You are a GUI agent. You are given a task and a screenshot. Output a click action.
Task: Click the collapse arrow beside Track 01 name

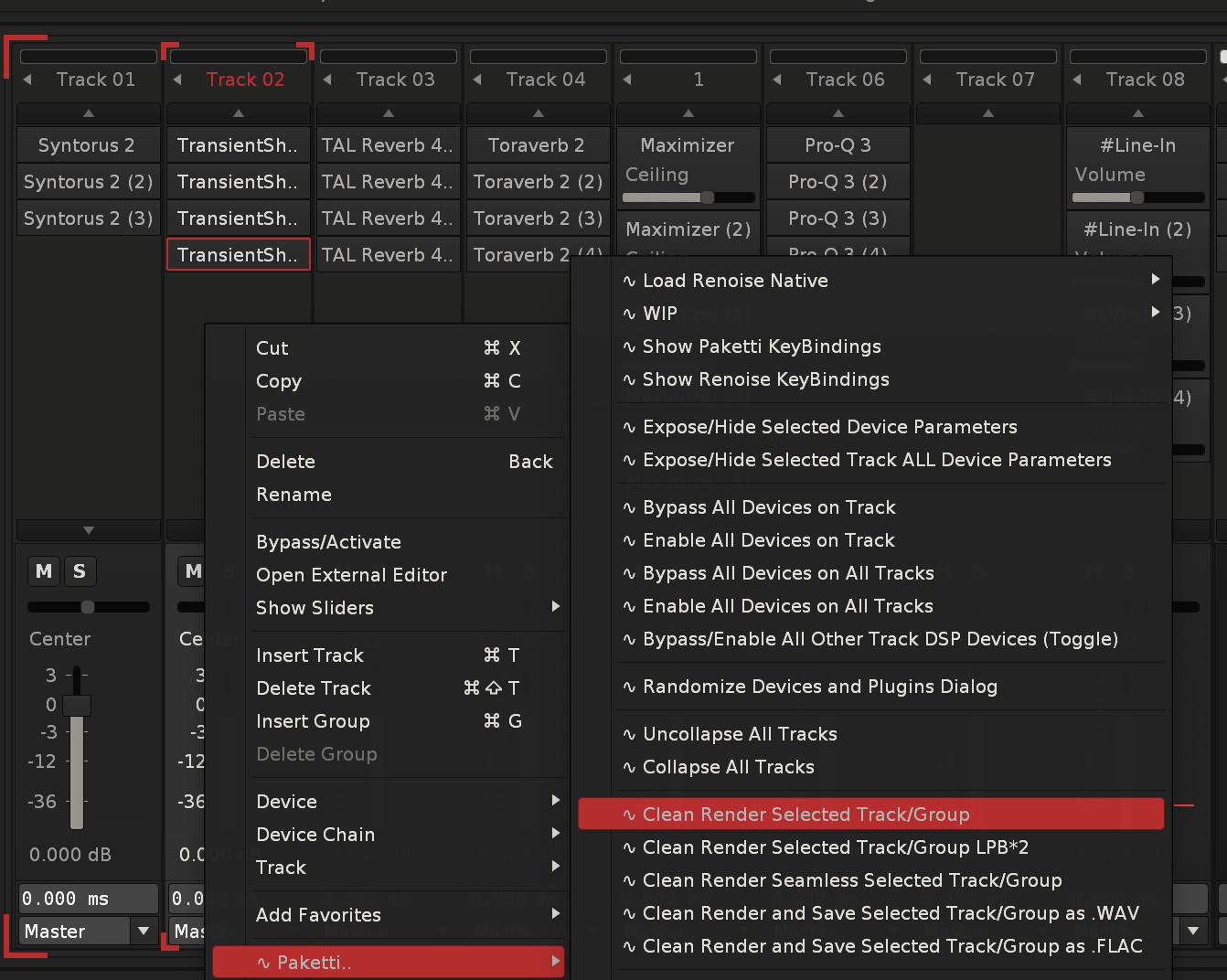coord(27,80)
